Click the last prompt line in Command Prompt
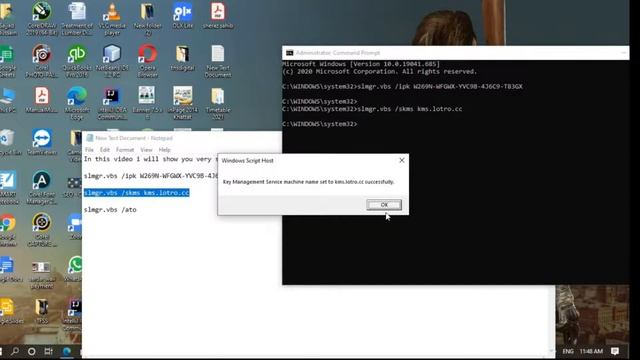 click(320, 124)
